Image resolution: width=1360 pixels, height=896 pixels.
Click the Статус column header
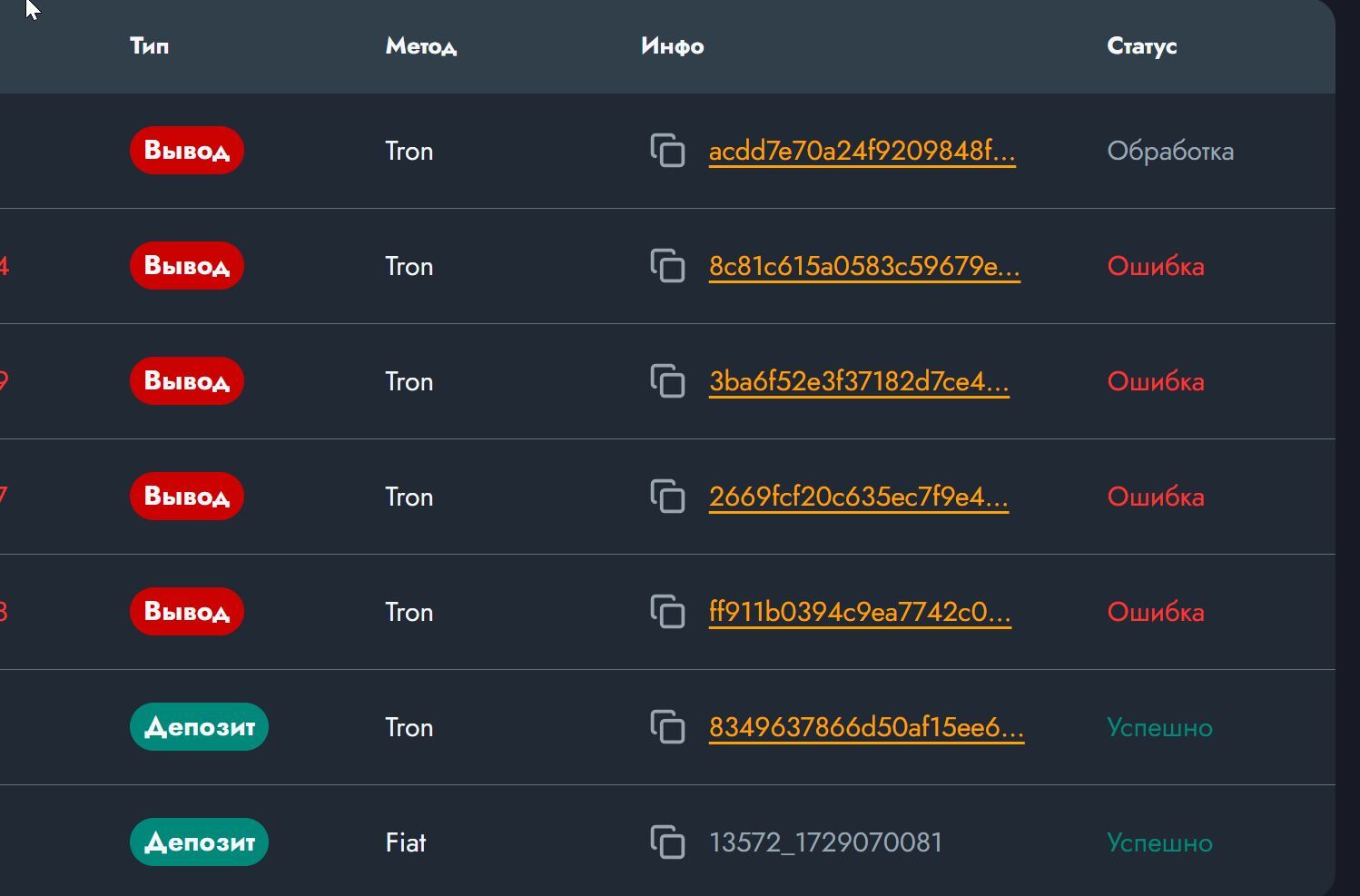1141,46
